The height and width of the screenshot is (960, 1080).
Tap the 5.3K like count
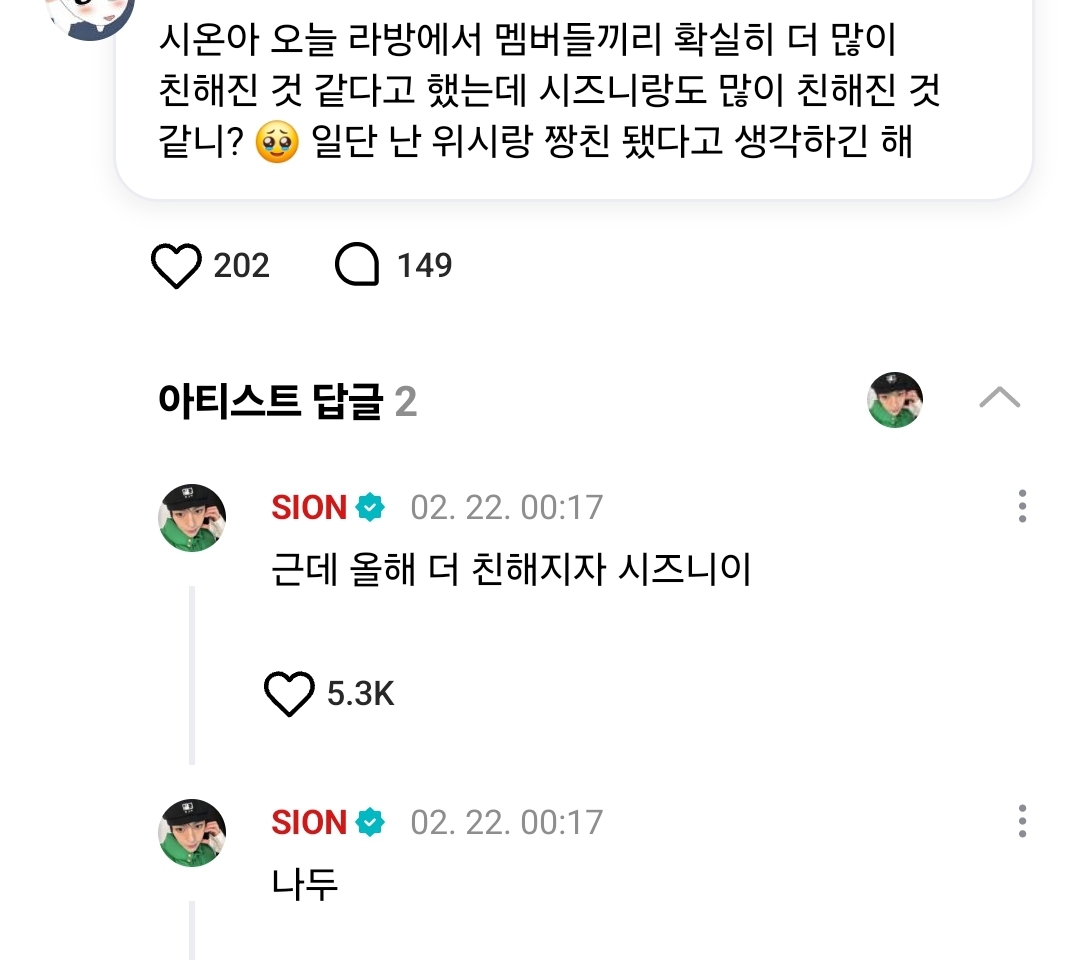(x=361, y=693)
